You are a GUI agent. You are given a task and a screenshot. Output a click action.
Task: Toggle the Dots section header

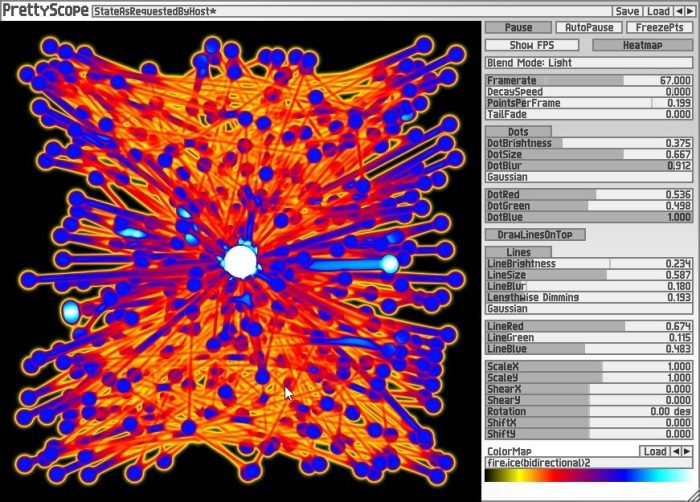(518, 132)
